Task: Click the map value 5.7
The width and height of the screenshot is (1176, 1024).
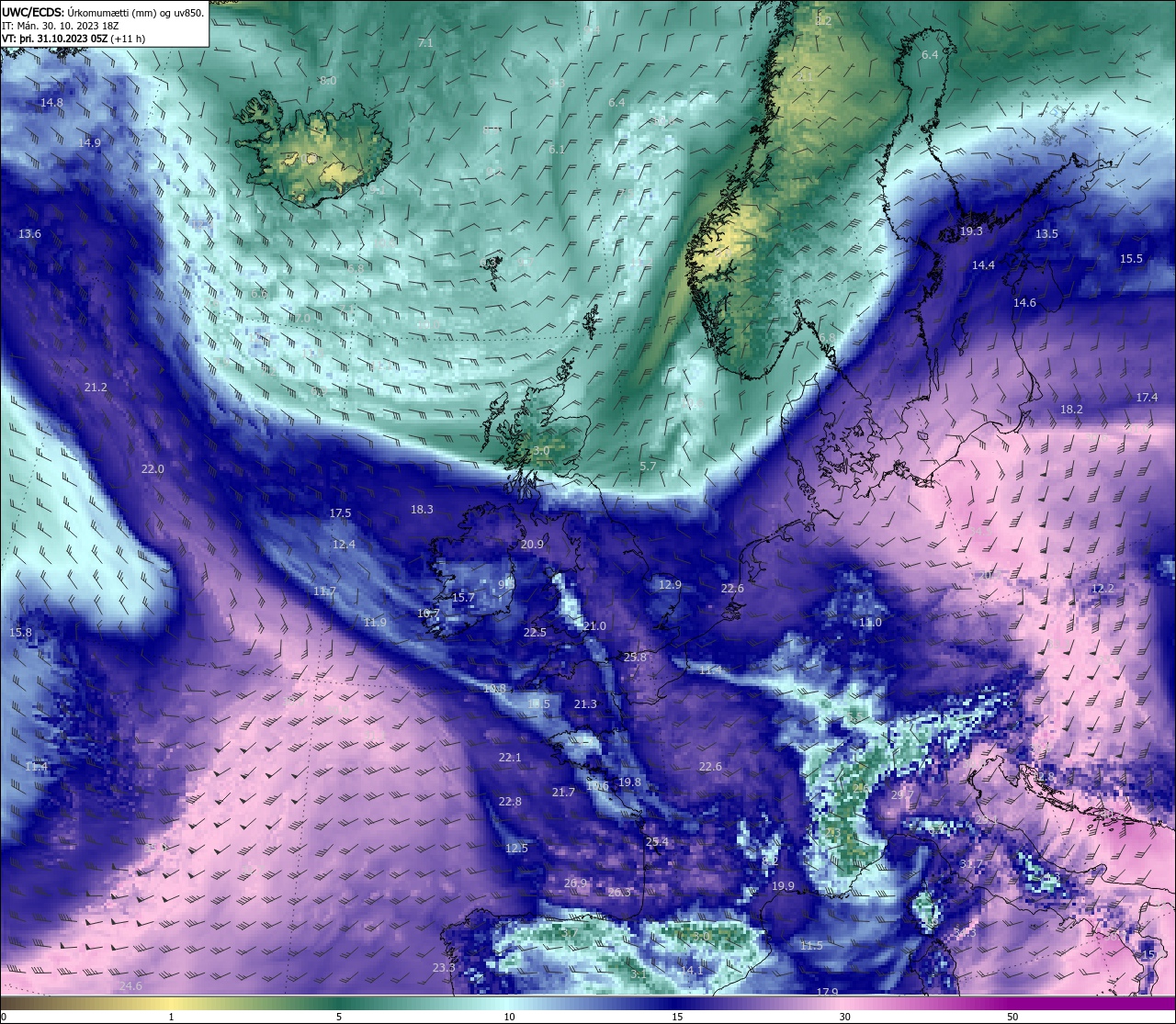Action: click(648, 467)
